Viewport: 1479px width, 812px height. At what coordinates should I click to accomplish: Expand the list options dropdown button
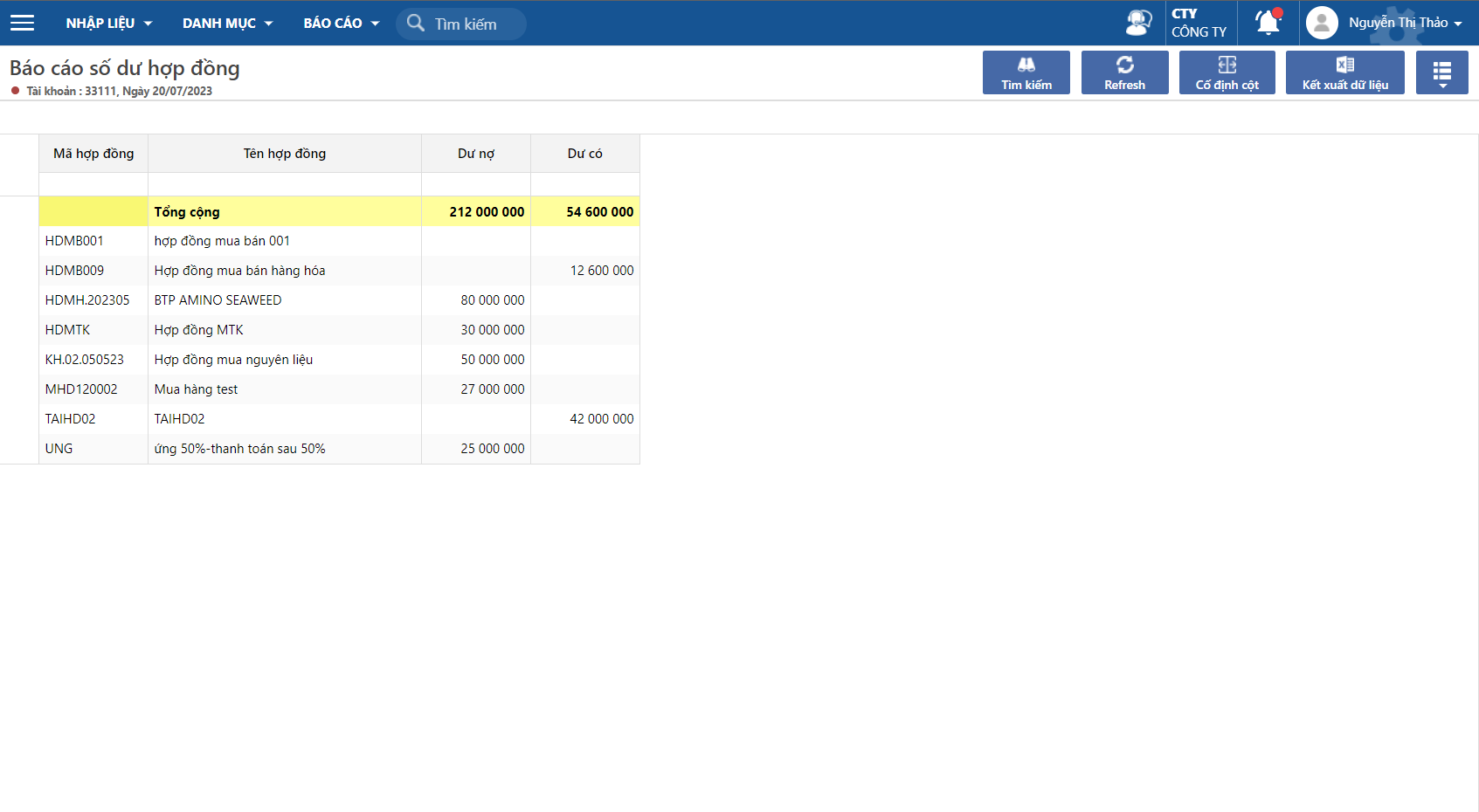pos(1441,72)
